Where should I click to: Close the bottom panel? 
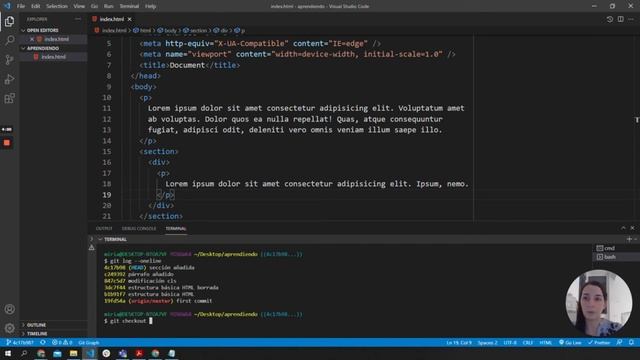click(632, 228)
